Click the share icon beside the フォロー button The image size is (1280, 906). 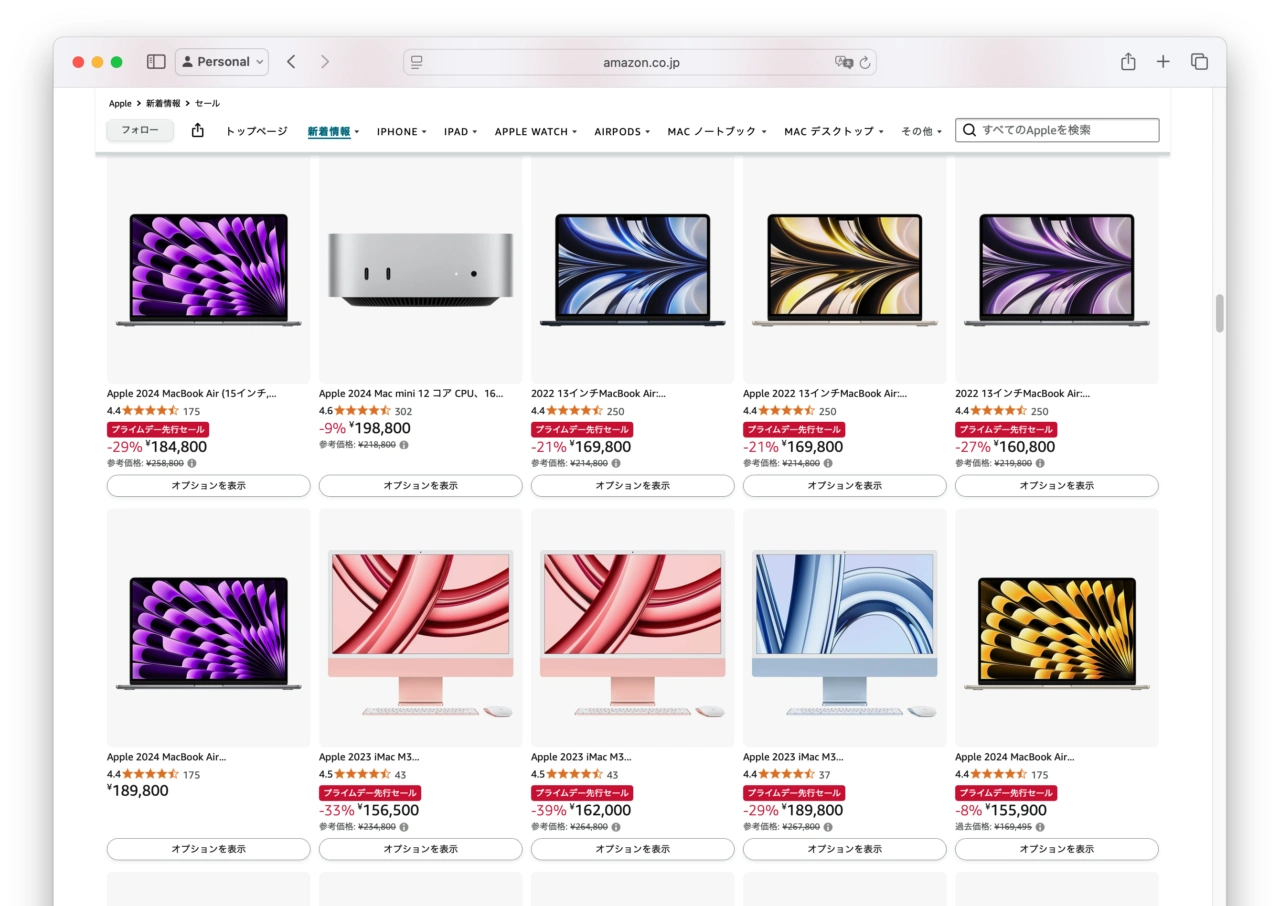click(x=197, y=130)
